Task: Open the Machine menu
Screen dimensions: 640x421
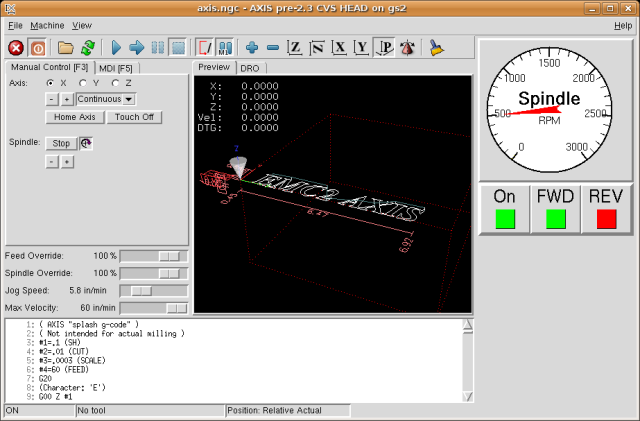Action: 46,25
